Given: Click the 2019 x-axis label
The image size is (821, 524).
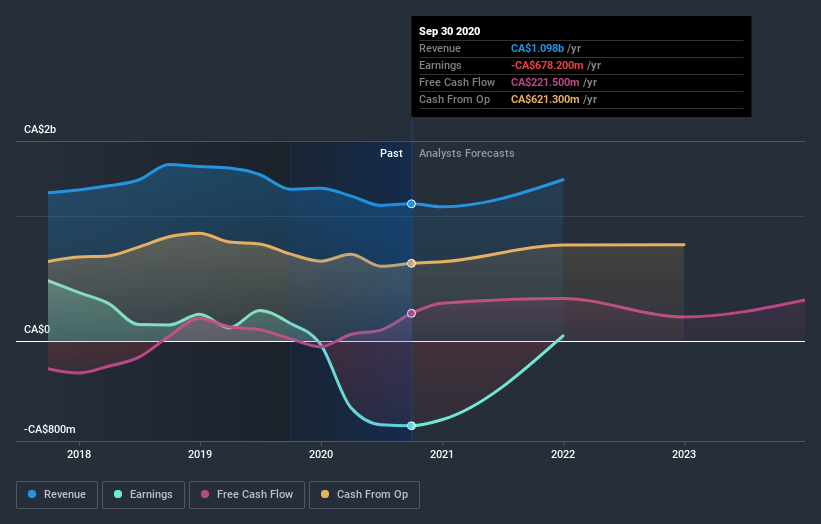Looking at the screenshot, I should [200, 454].
